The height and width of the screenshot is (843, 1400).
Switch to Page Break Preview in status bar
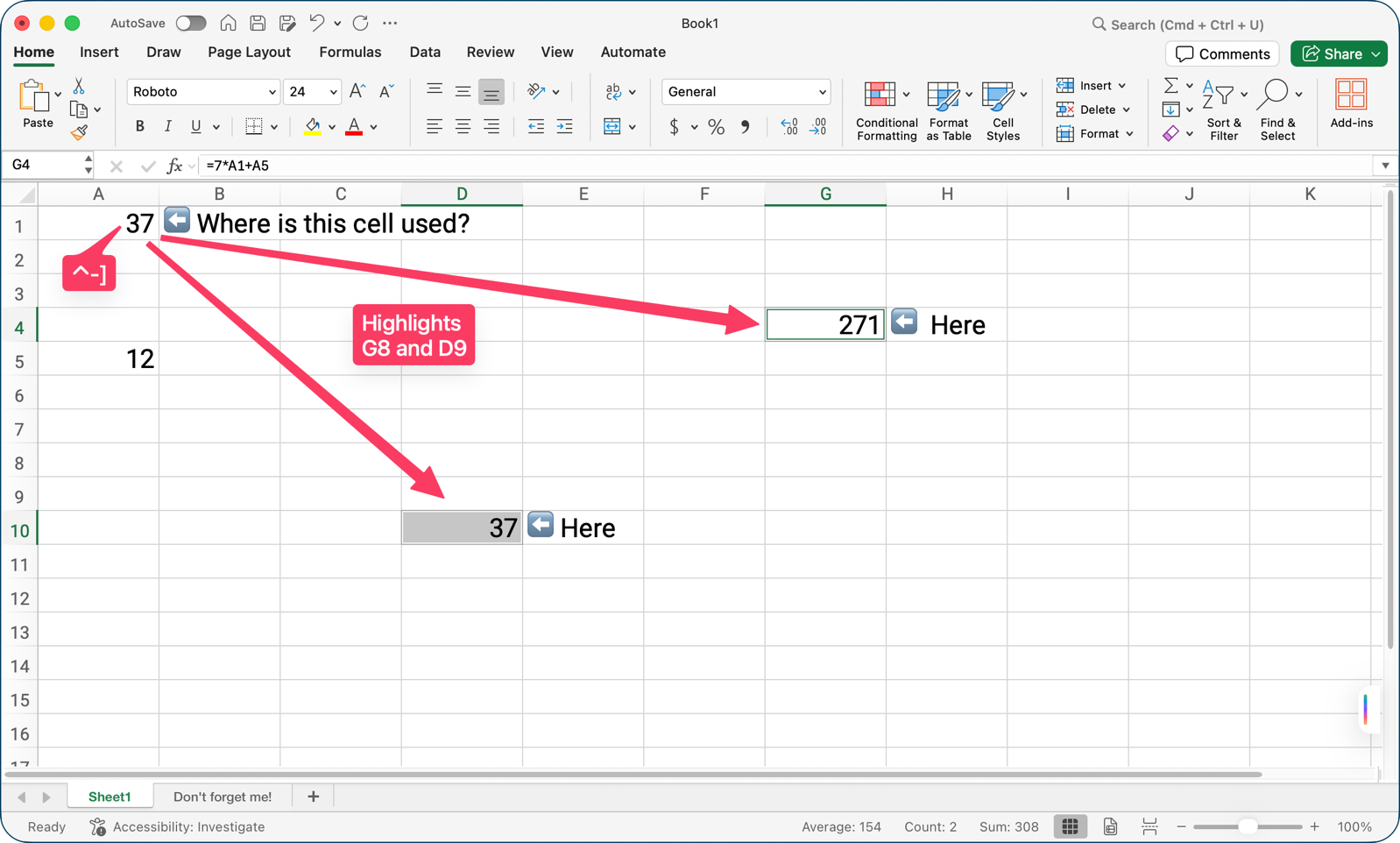(x=1149, y=826)
